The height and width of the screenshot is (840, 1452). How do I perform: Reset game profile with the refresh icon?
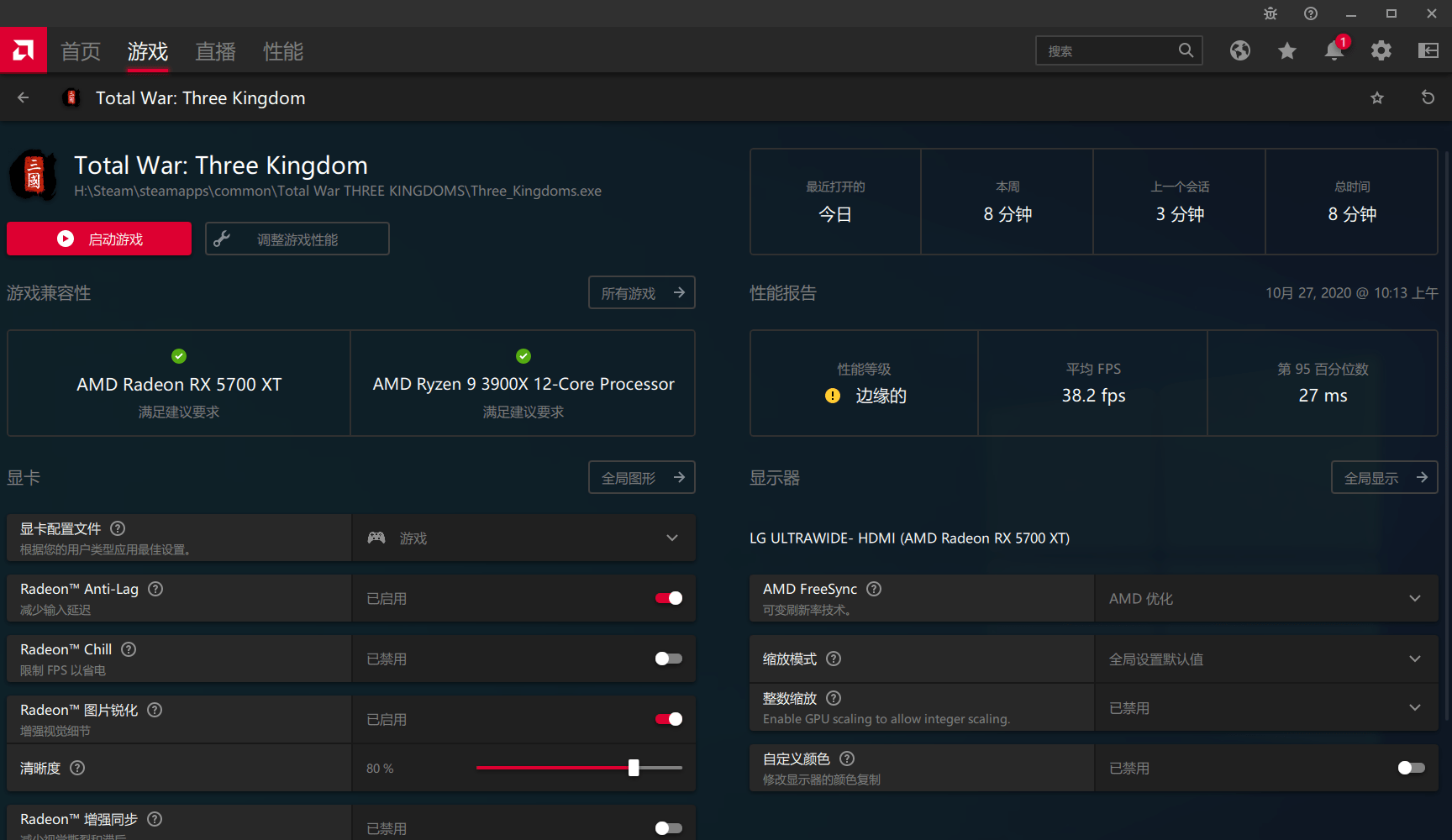[1428, 97]
